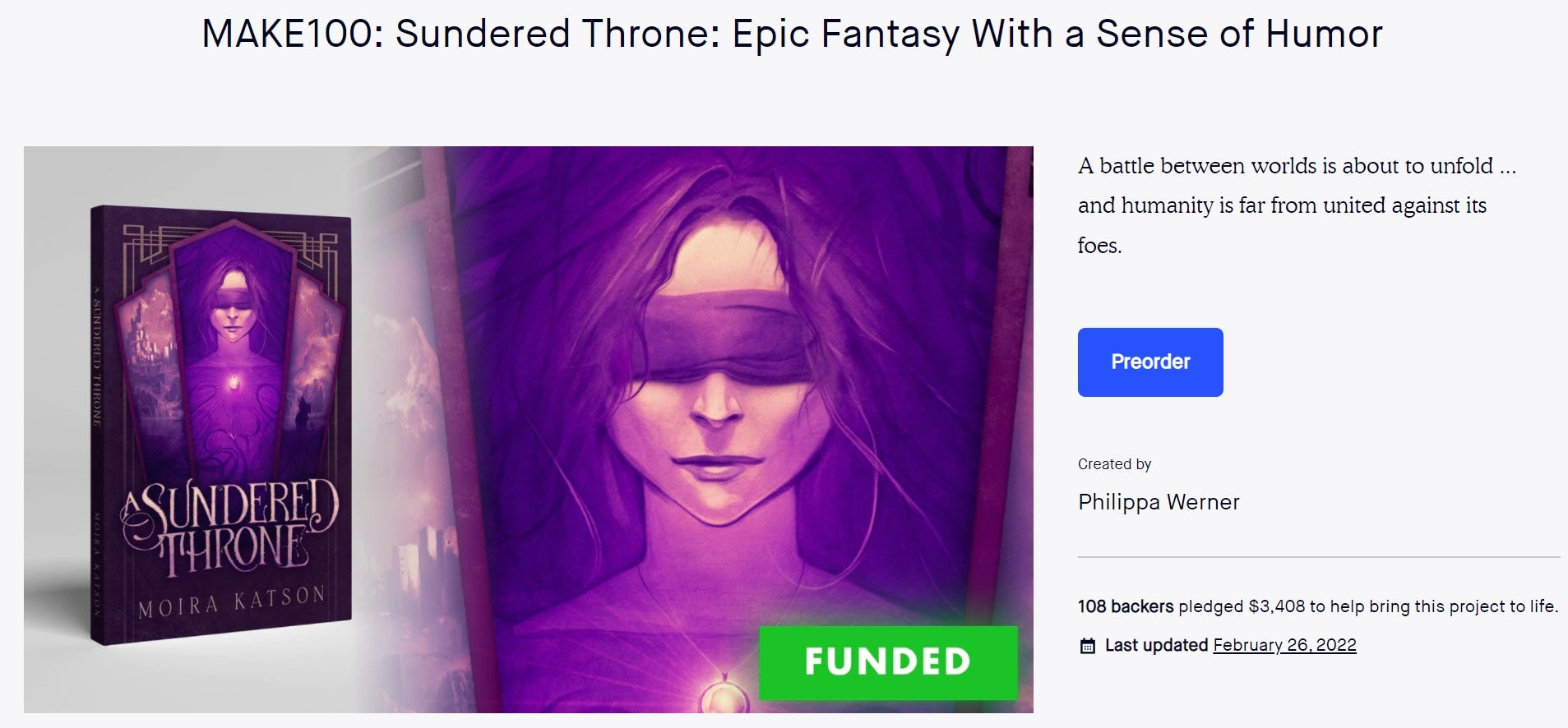Click the "108 backers" text
1568x728 pixels.
click(x=1125, y=606)
